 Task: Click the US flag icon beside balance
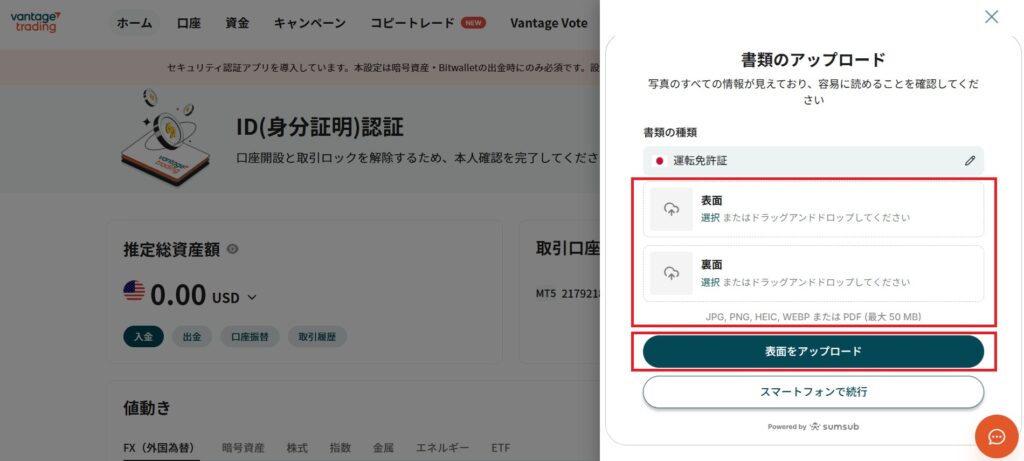point(134,291)
